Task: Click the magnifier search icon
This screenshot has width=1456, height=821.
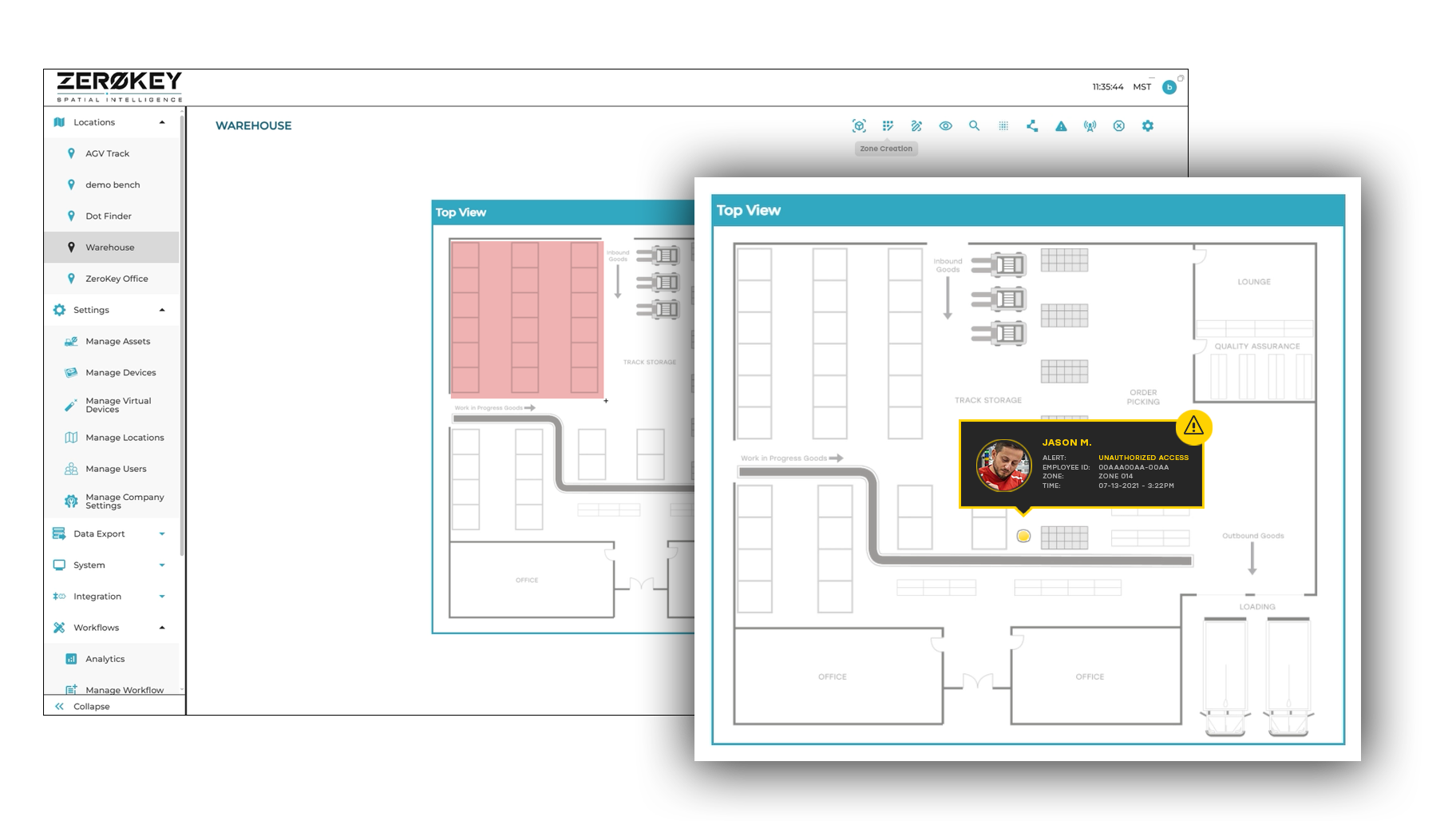Action: pos(974,126)
